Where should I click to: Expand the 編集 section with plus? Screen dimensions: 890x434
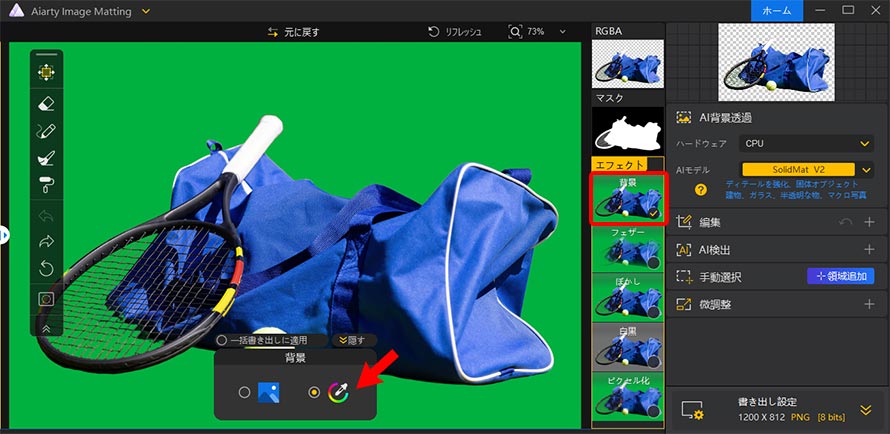point(869,222)
